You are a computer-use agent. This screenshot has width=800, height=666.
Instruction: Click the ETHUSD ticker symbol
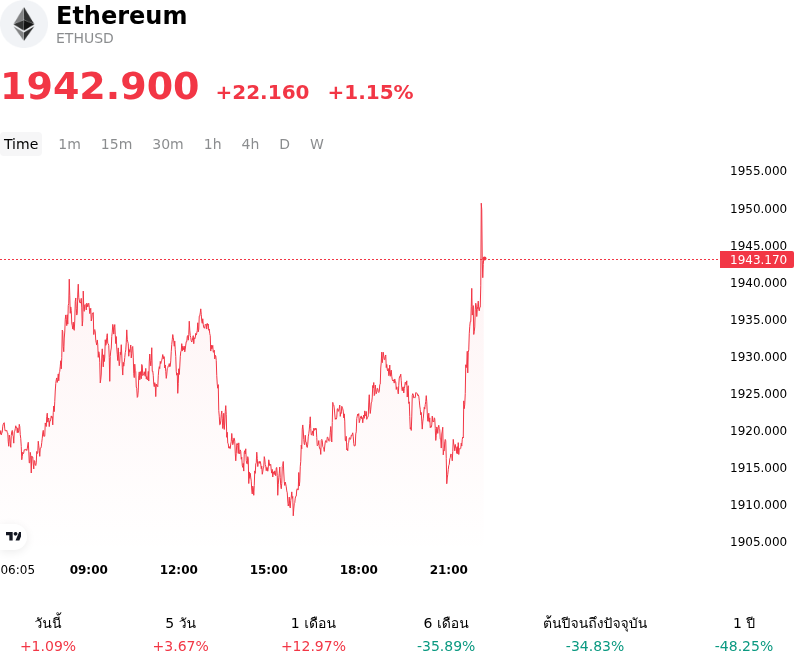(x=85, y=38)
